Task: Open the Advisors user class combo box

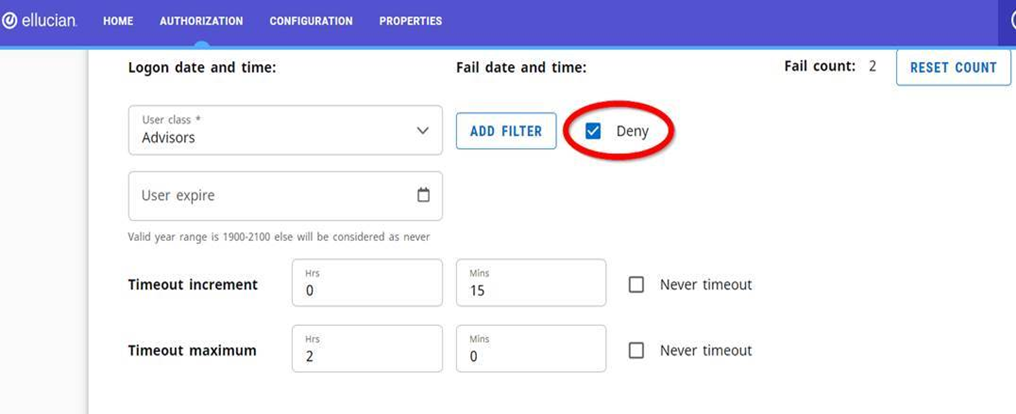Action: tap(286, 130)
